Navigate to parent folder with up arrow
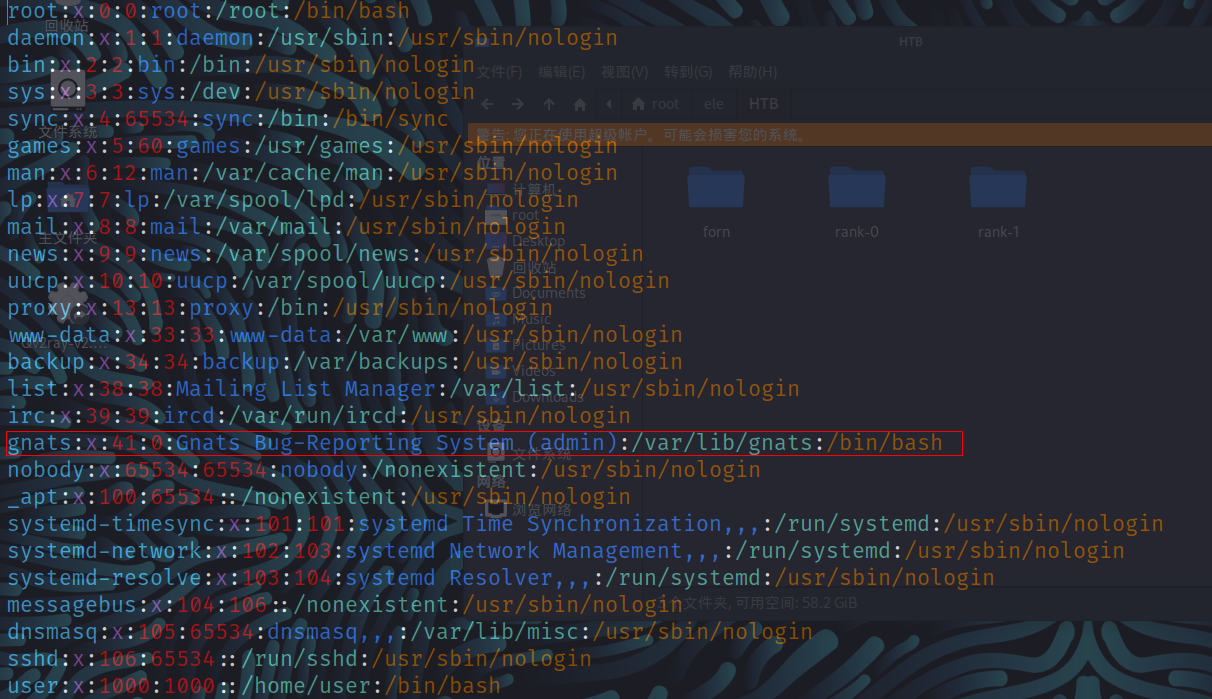The width and height of the screenshot is (1212, 699). point(549,104)
